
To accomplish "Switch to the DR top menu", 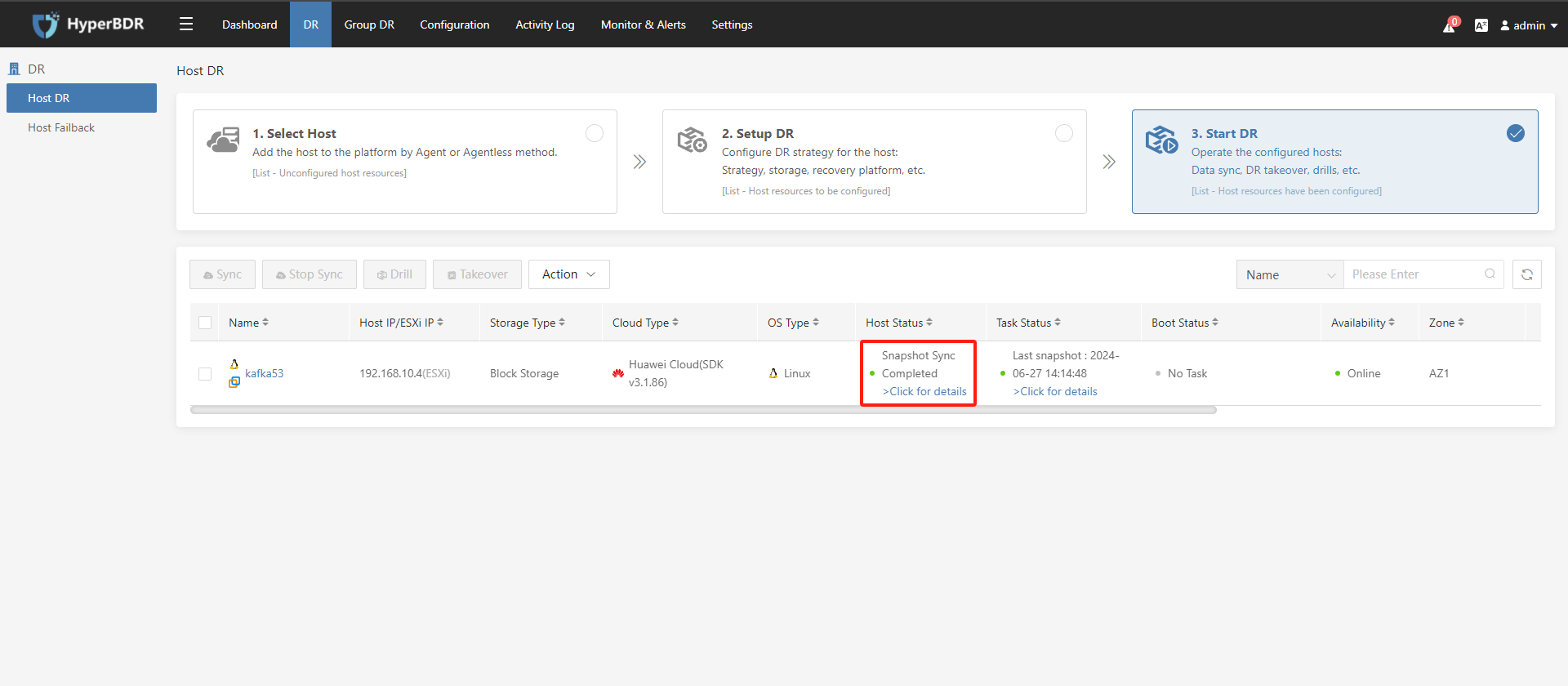I will [x=311, y=24].
